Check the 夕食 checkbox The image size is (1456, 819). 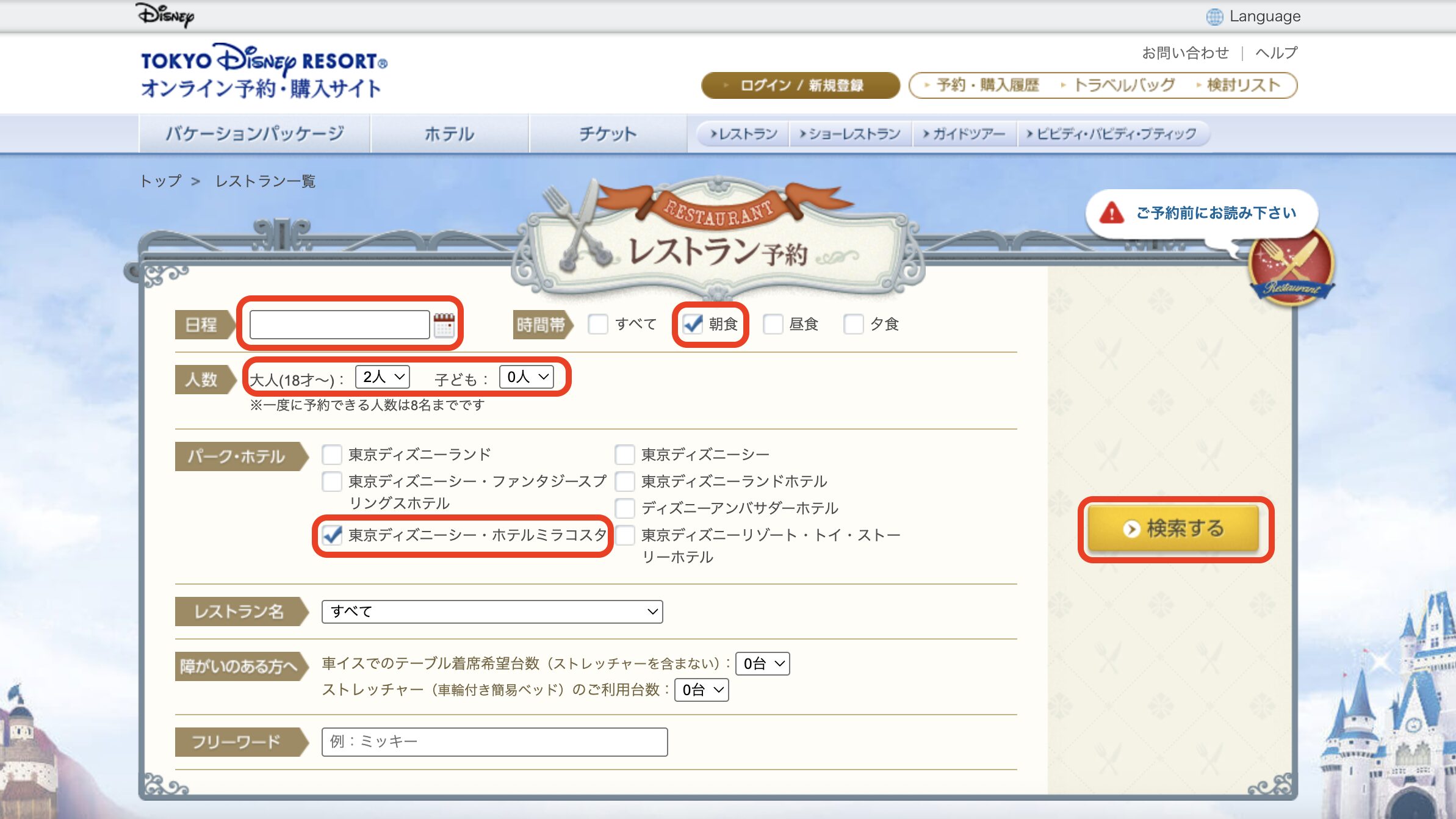coord(853,324)
